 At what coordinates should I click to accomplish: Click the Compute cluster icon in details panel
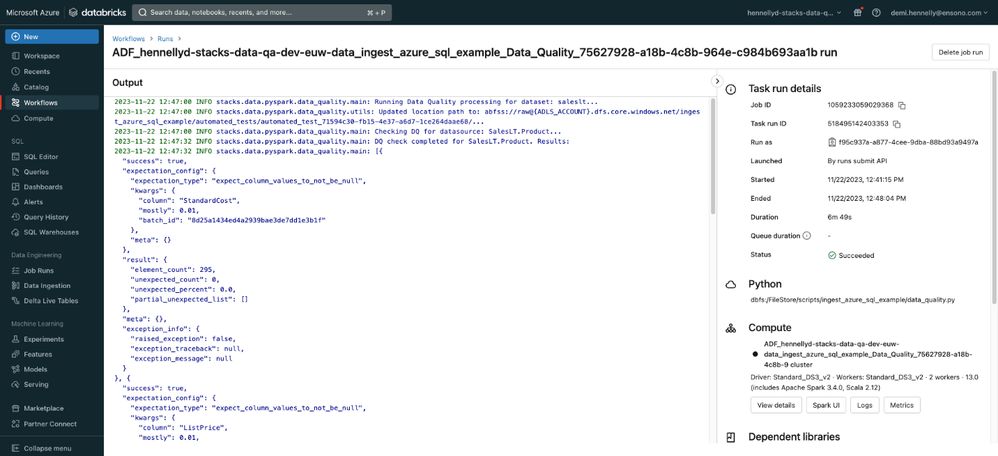point(731,328)
